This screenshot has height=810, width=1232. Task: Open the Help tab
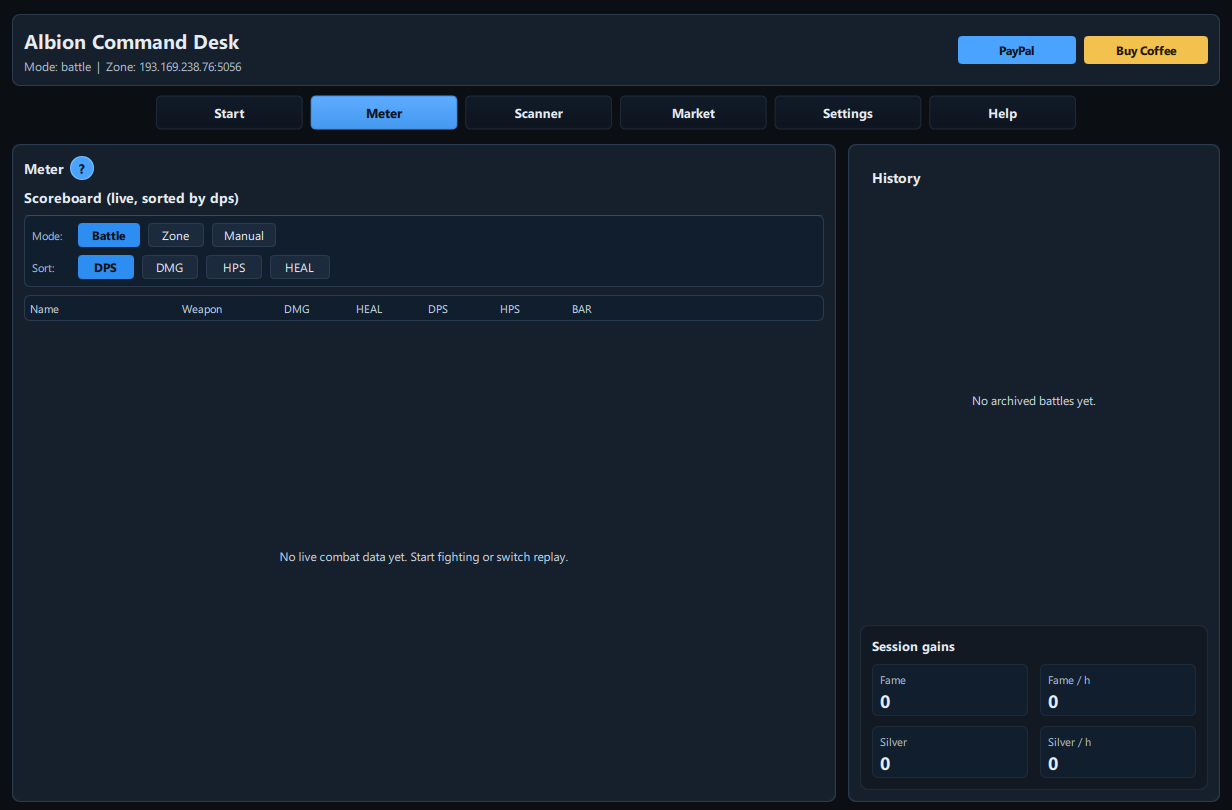(x=1002, y=112)
